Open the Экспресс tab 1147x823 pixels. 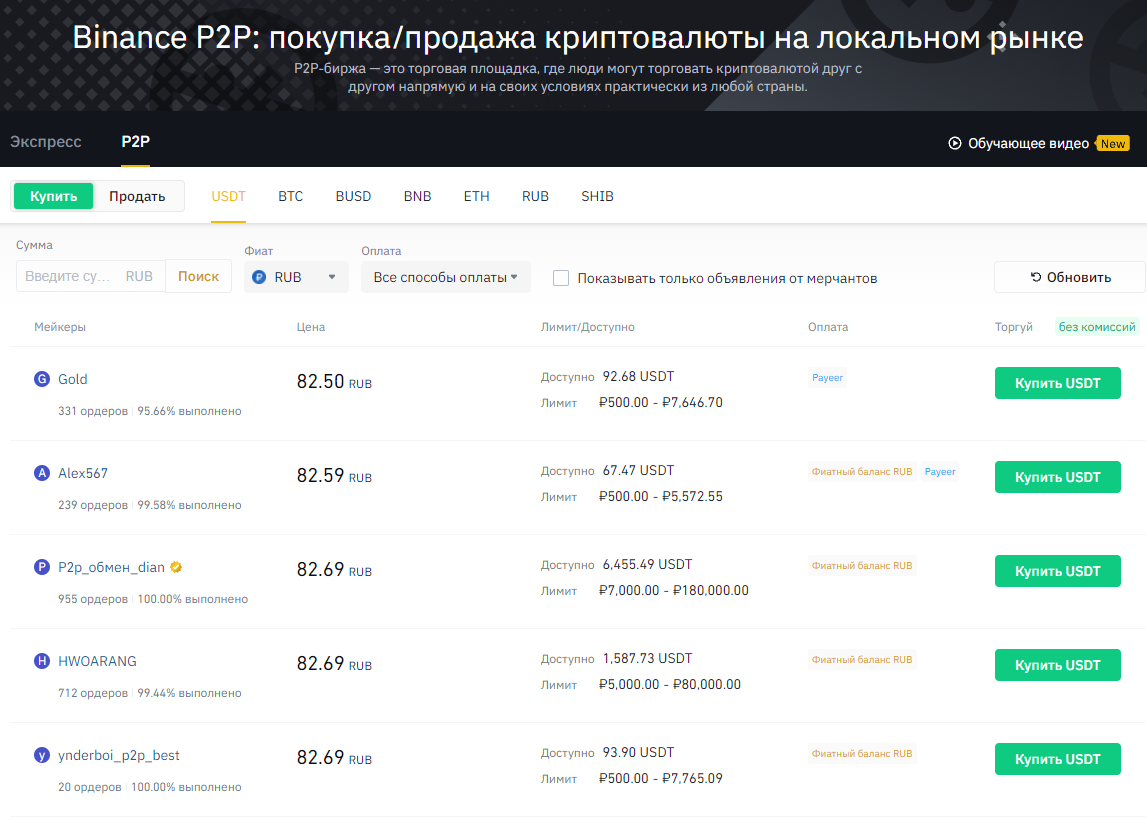(x=46, y=142)
